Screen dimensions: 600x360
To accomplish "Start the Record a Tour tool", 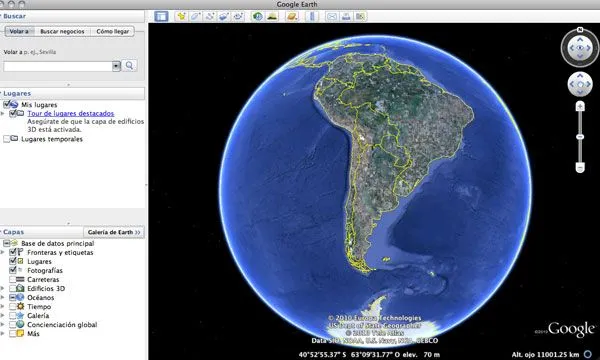I will (238, 16).
